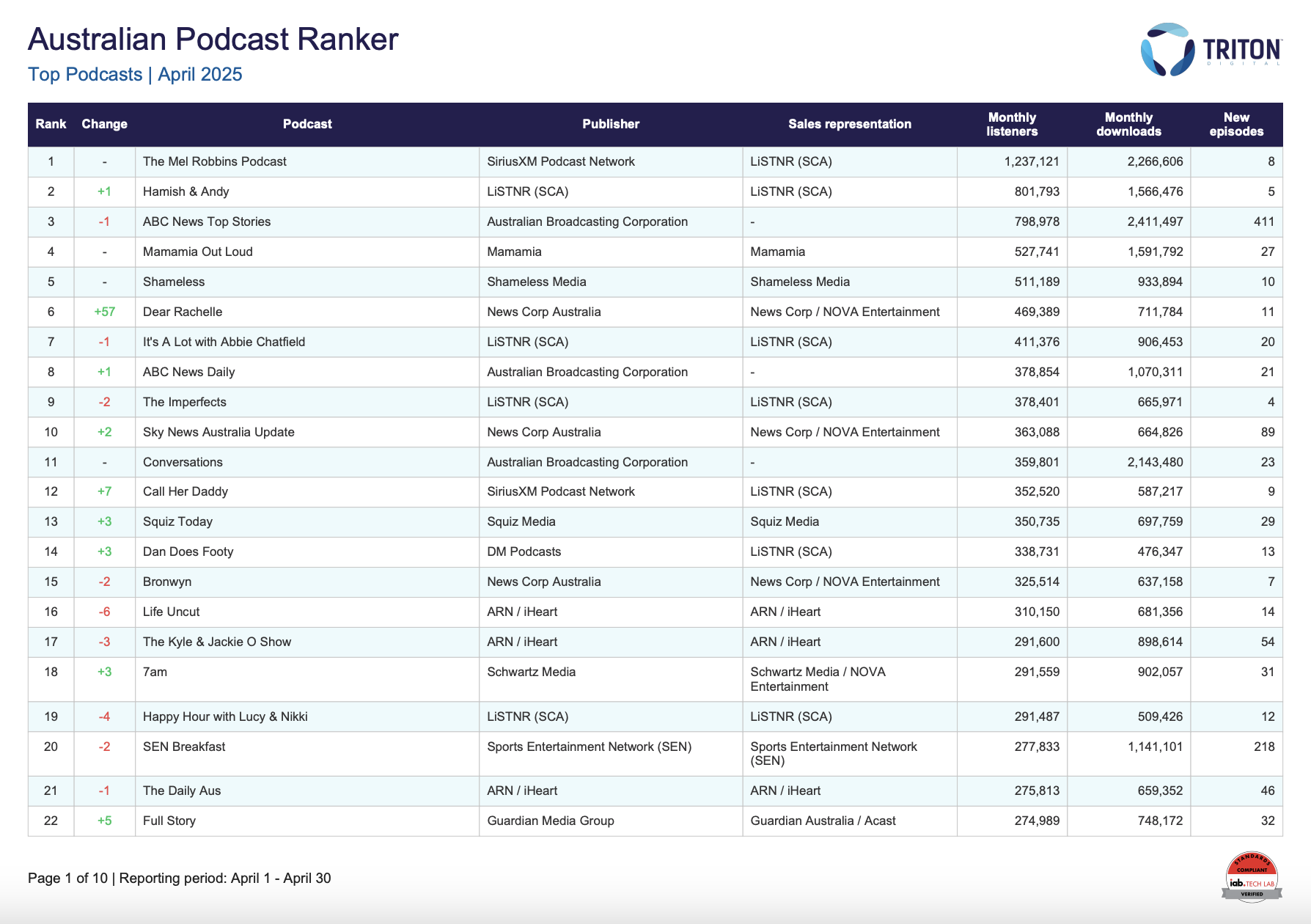Image resolution: width=1311 pixels, height=924 pixels.
Task: Click the IAB Tech Lab verified badge
Action: (x=1252, y=876)
